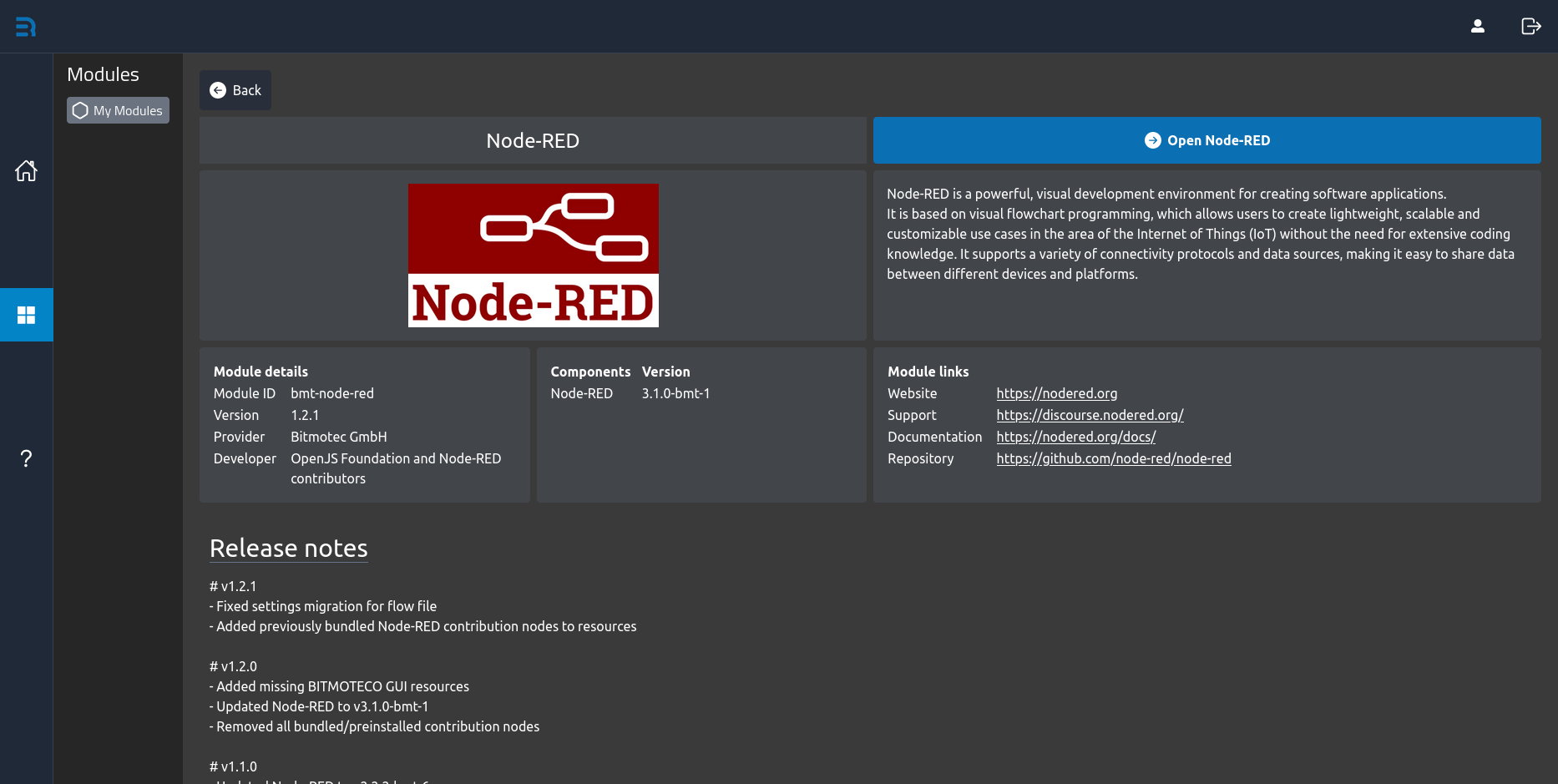Select 'Added previously bundled Node-RED contribution nodes' line
1558x784 pixels.
point(423,626)
